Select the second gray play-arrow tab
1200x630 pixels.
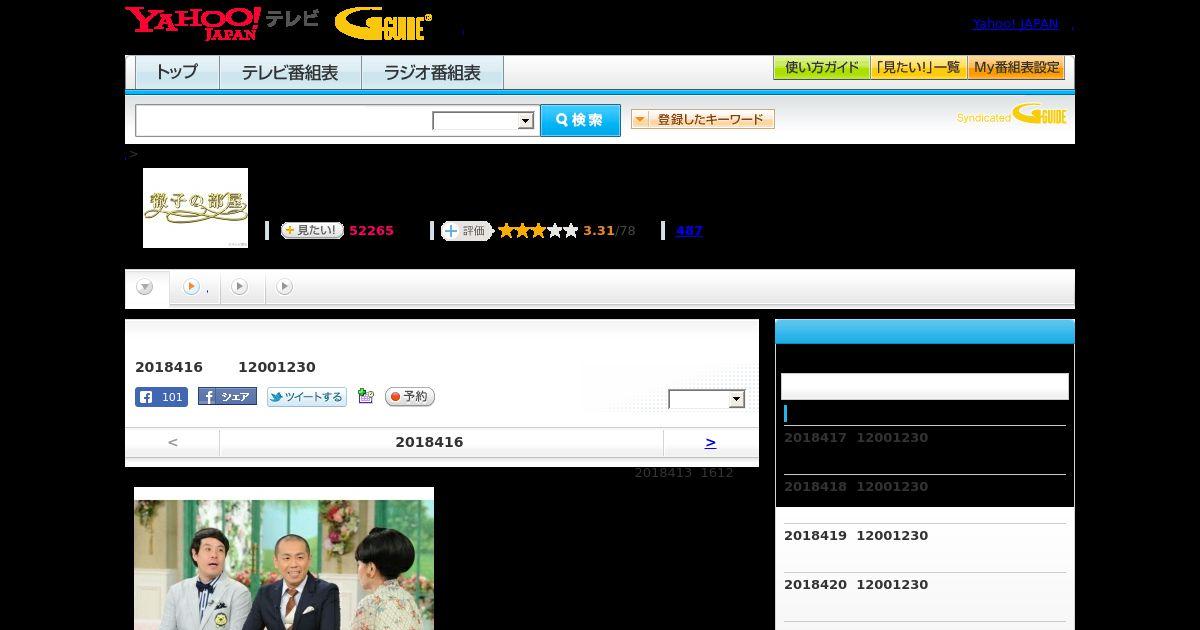click(239, 287)
